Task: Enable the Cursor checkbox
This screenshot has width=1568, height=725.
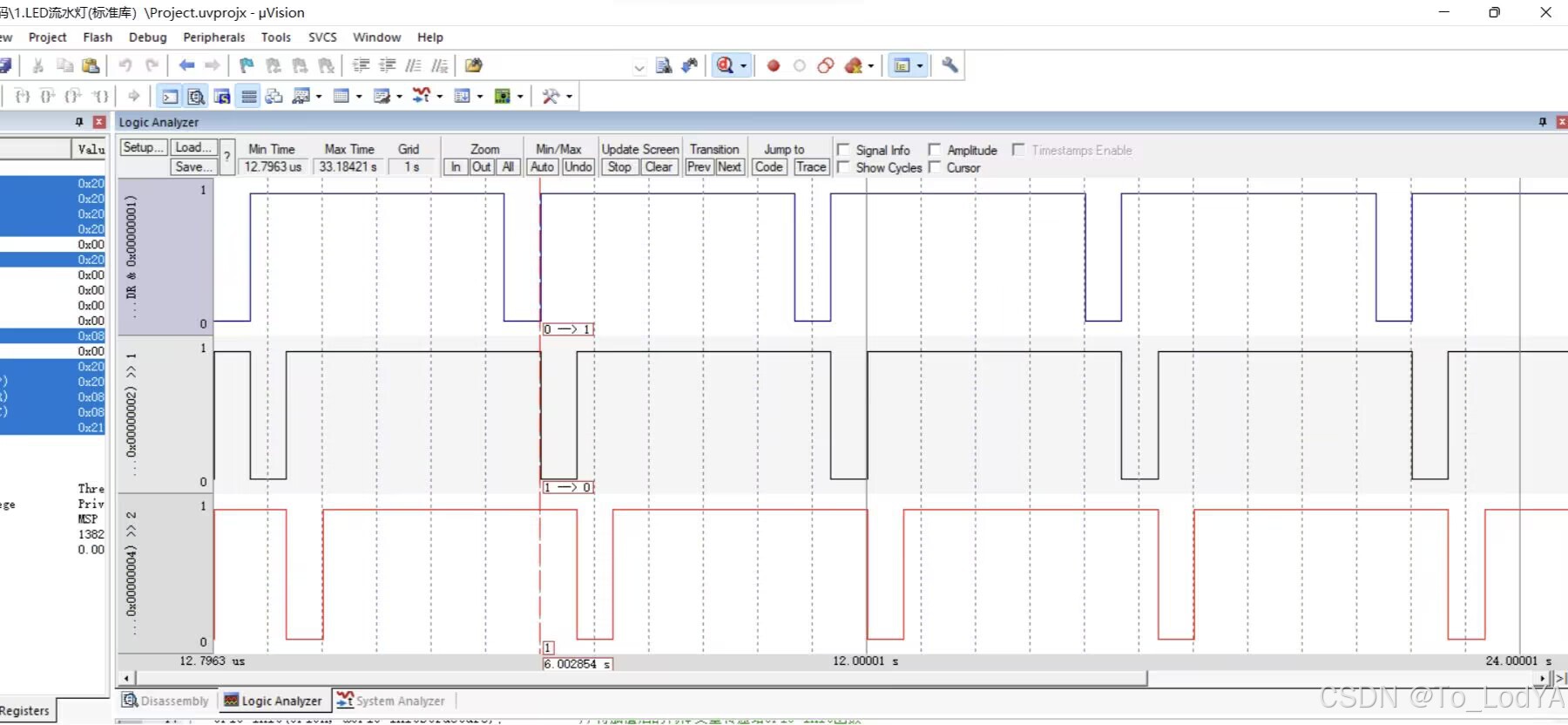Action: (935, 167)
